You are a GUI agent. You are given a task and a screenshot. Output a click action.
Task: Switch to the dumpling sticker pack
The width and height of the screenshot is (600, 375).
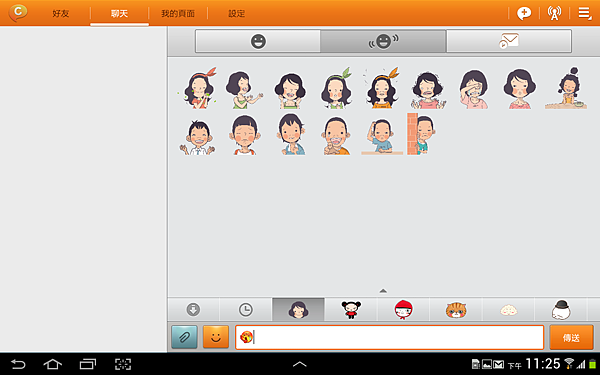(509, 309)
